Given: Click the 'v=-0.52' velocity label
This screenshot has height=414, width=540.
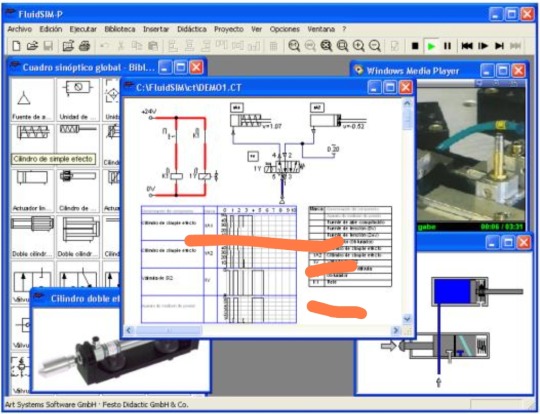Looking at the screenshot, I should tap(354, 126).
